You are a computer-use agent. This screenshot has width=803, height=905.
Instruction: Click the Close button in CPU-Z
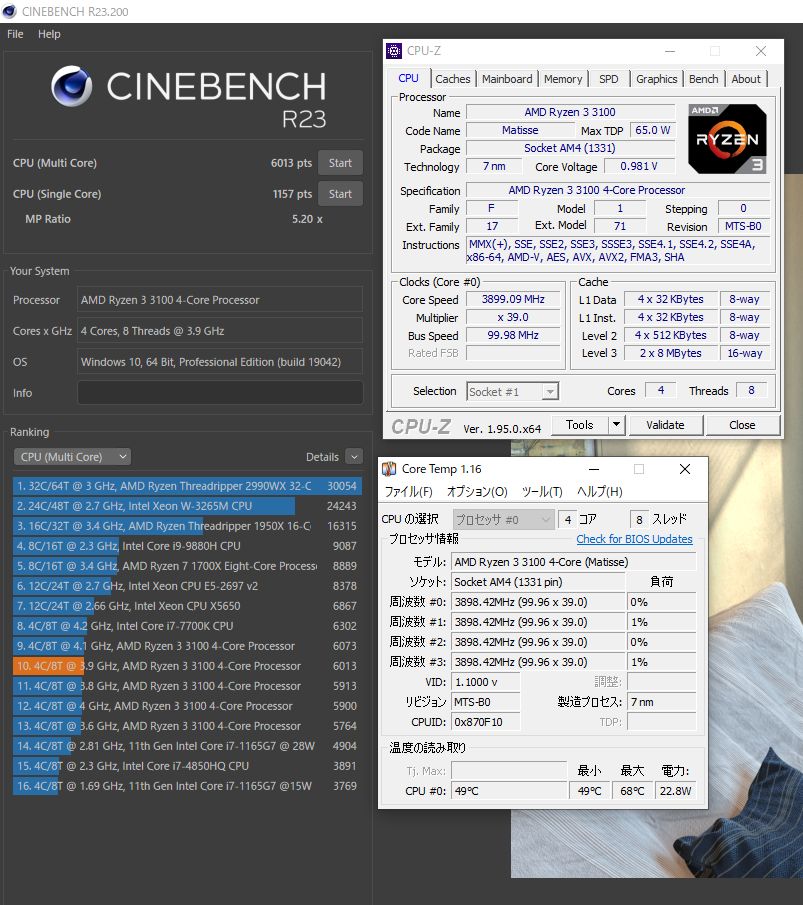tap(742, 425)
